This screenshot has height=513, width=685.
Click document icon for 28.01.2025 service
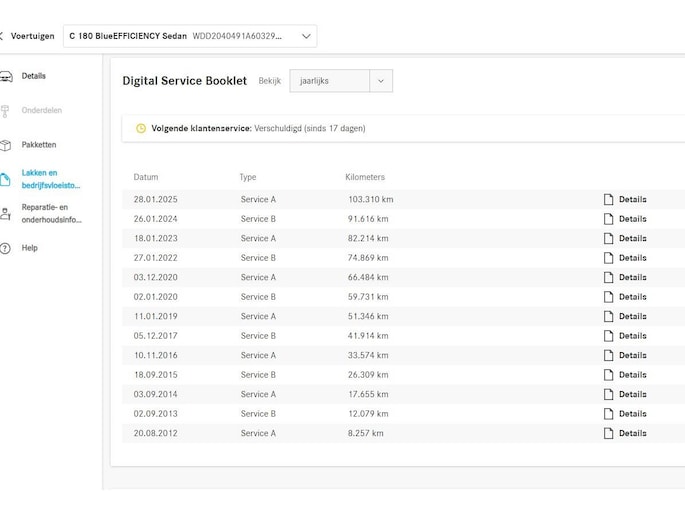pyautogui.click(x=608, y=200)
